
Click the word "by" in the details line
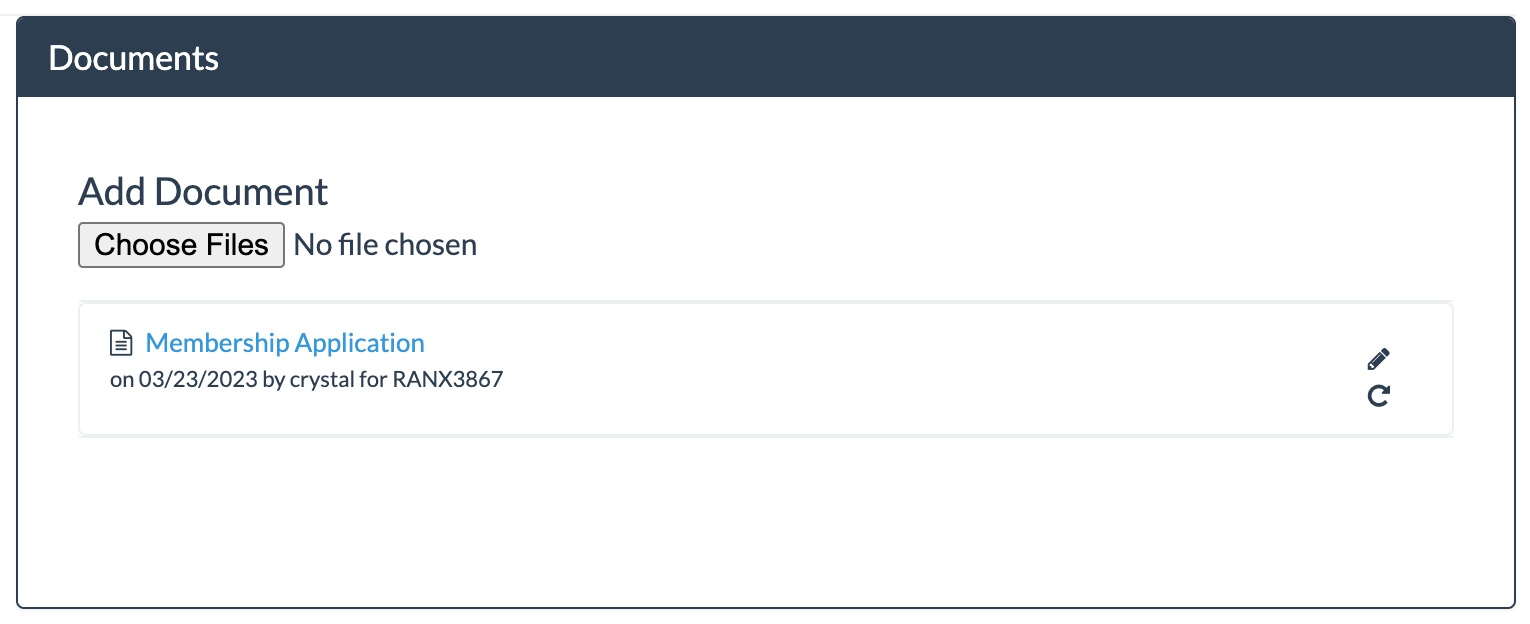pos(273,380)
